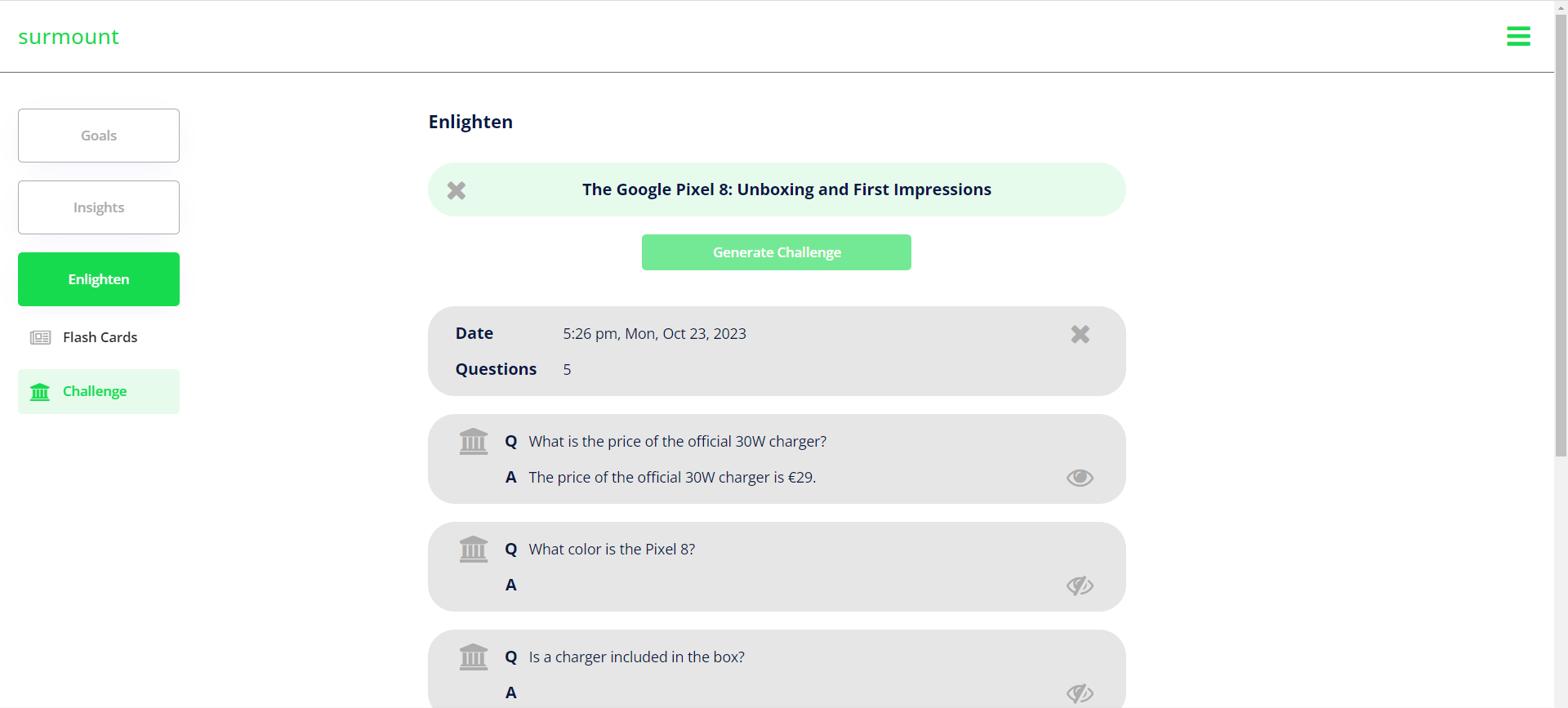1568x708 pixels.
Task: Select the Challenge menu item
Action: pos(99,391)
